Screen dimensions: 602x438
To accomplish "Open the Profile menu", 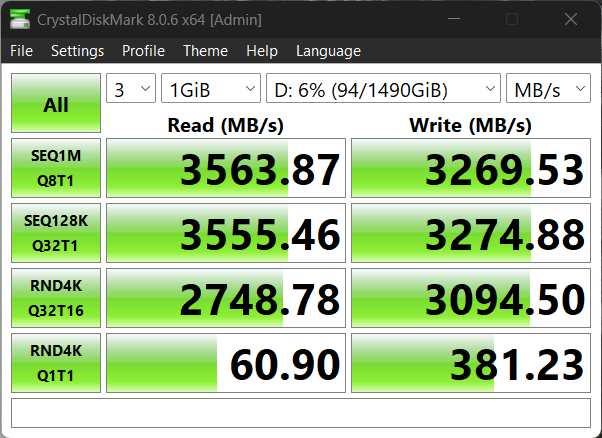I will (x=143, y=51).
